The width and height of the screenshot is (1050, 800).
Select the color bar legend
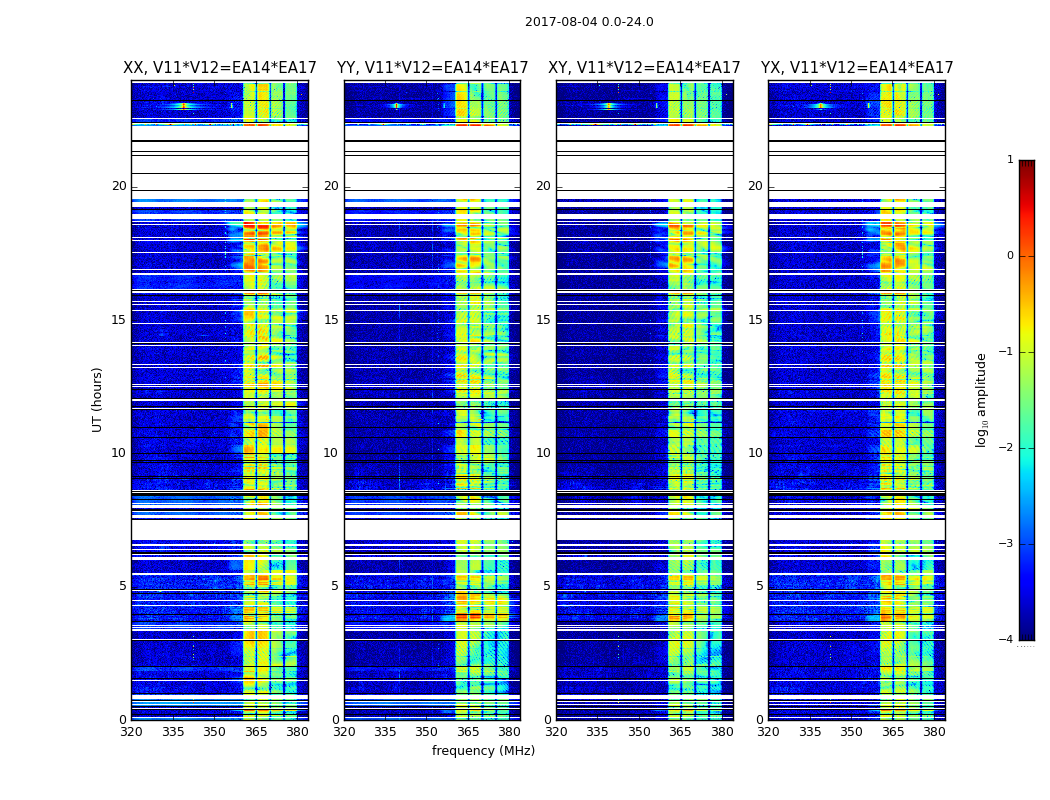[x=1027, y=400]
